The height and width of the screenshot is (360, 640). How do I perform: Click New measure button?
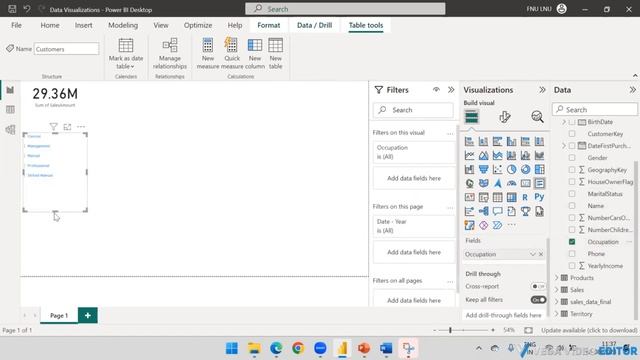208,54
